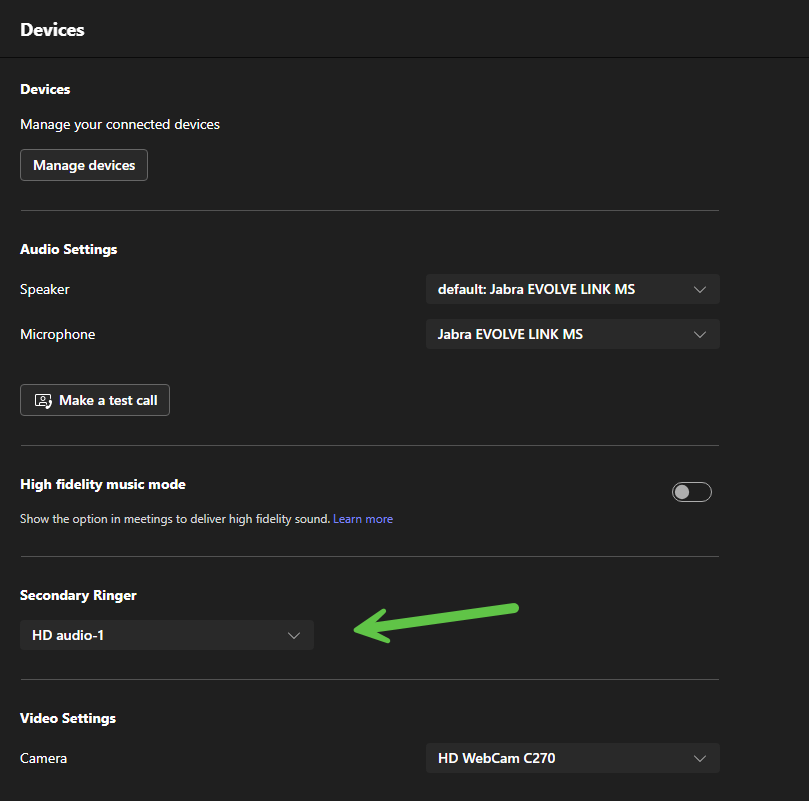Open the Learn more link
Viewport: 809px width, 801px height.
[363, 519]
